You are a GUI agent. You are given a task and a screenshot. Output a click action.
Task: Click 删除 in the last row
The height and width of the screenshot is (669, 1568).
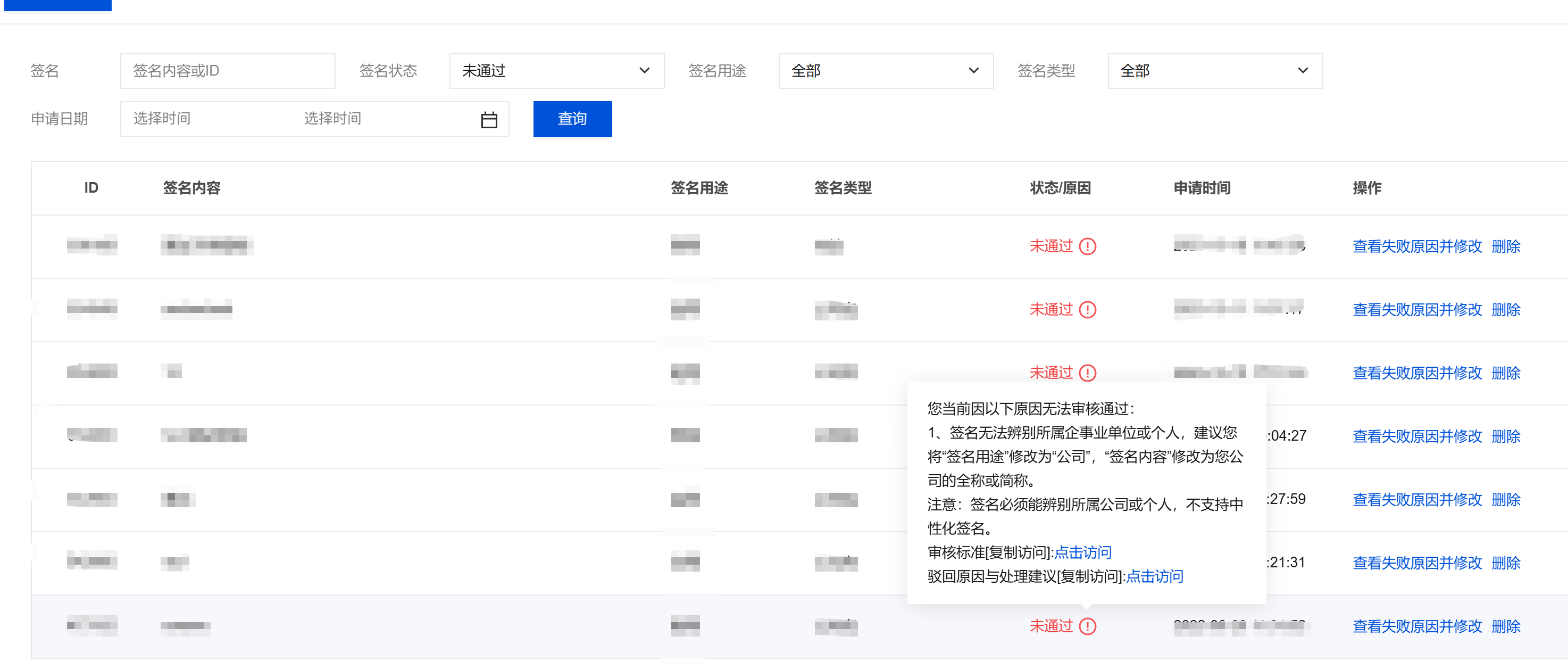(x=1505, y=626)
